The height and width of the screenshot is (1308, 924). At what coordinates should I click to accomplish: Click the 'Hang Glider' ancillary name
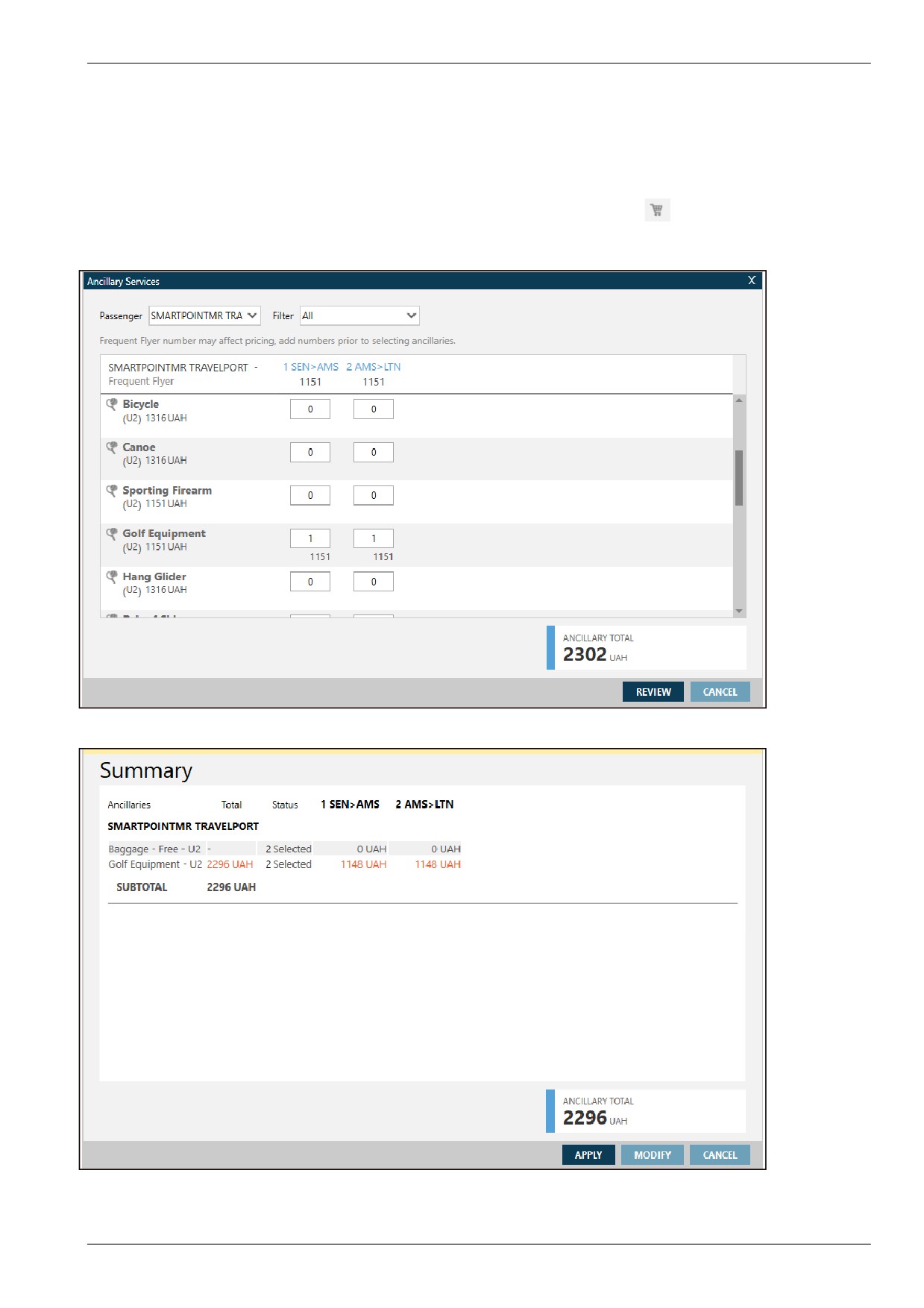[x=154, y=577]
